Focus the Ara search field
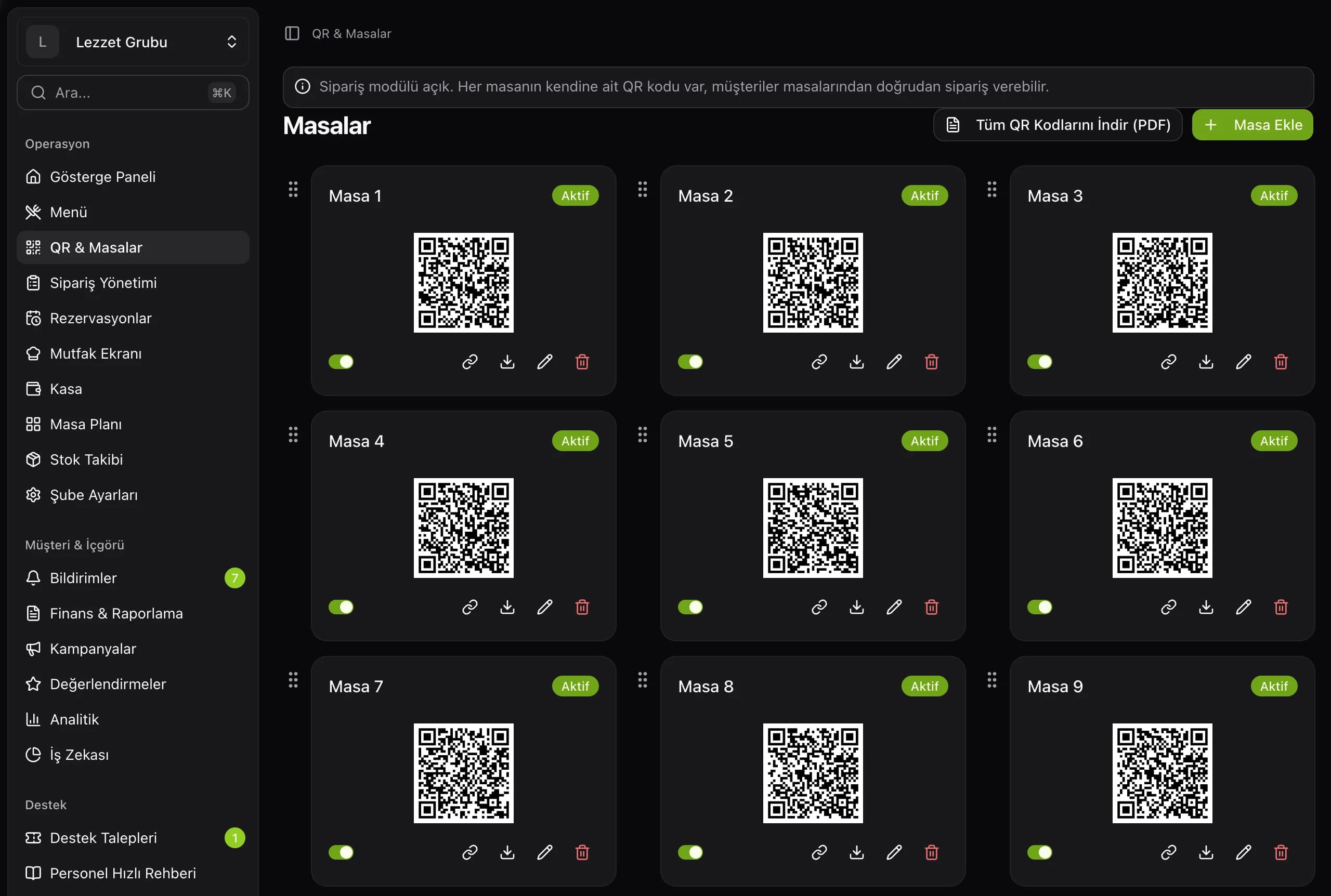Screen dimensions: 1331x896 coord(133,93)
